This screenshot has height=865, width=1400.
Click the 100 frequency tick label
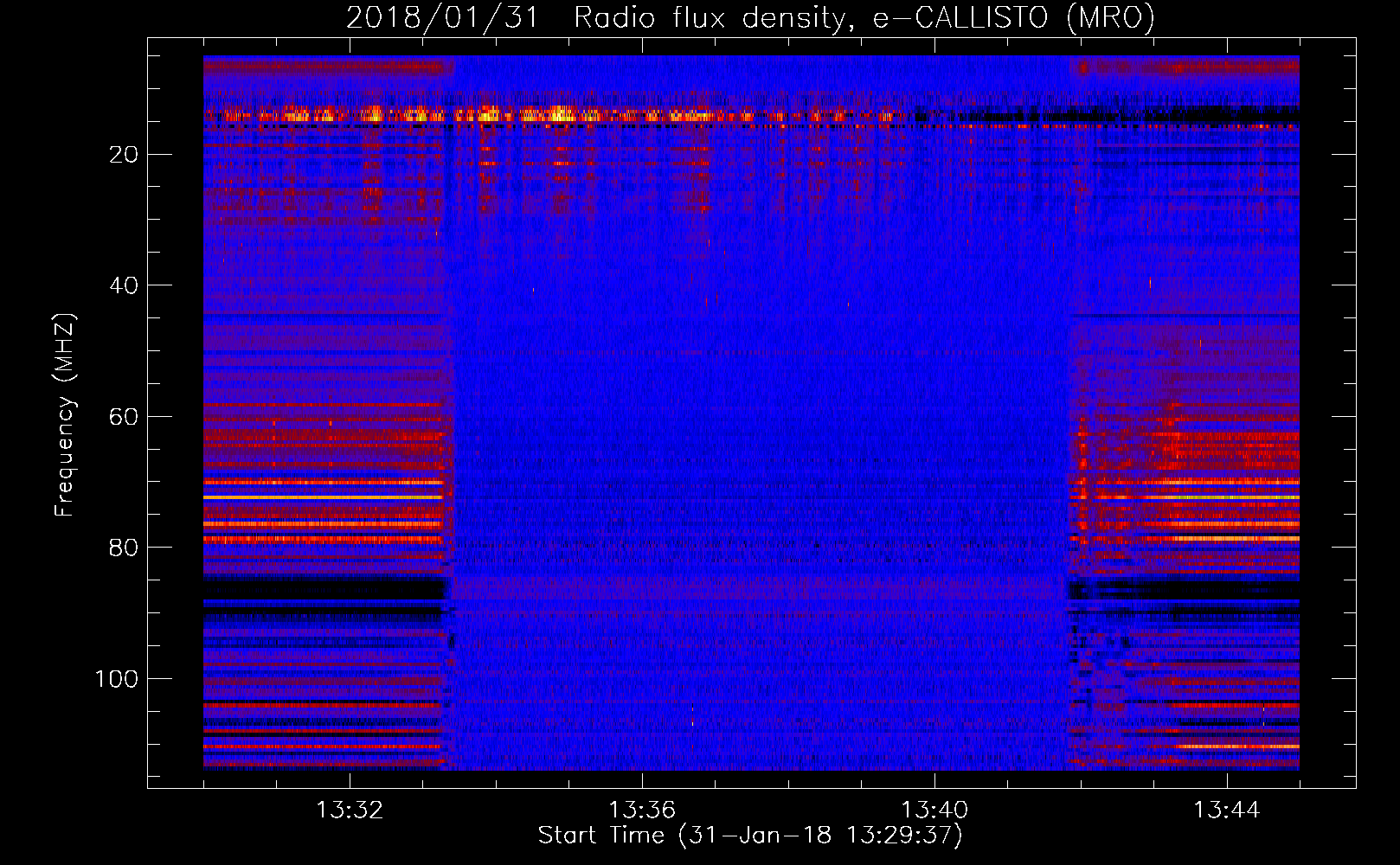[x=117, y=679]
